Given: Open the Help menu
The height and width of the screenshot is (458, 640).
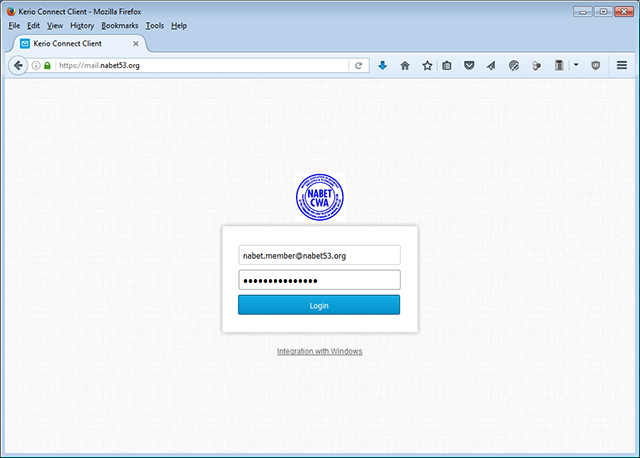Looking at the screenshot, I should coord(179,26).
